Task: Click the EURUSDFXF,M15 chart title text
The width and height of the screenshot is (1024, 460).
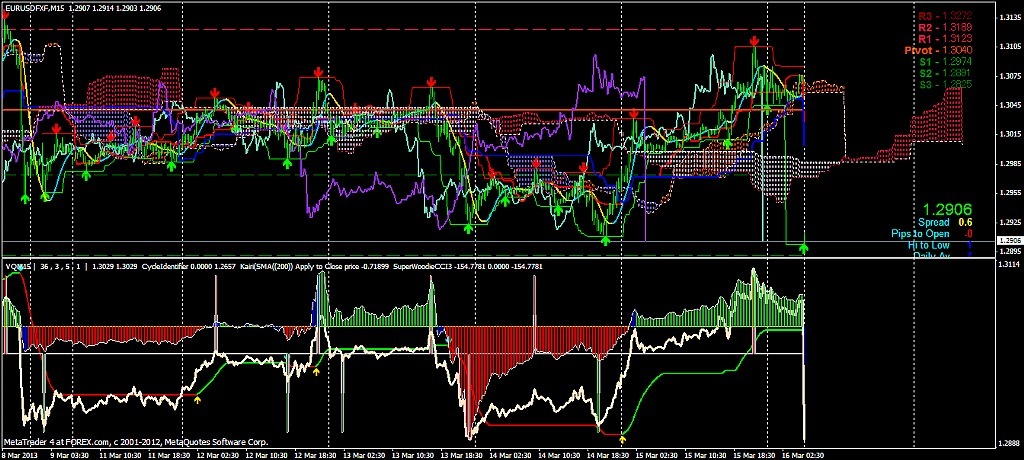Action: coord(33,8)
